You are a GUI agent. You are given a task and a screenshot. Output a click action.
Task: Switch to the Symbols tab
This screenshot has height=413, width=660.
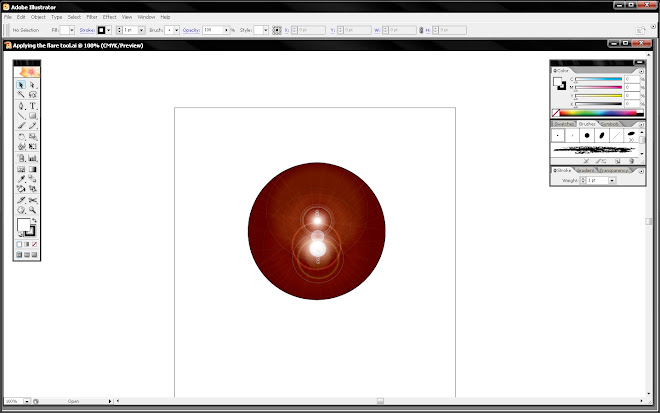point(610,124)
